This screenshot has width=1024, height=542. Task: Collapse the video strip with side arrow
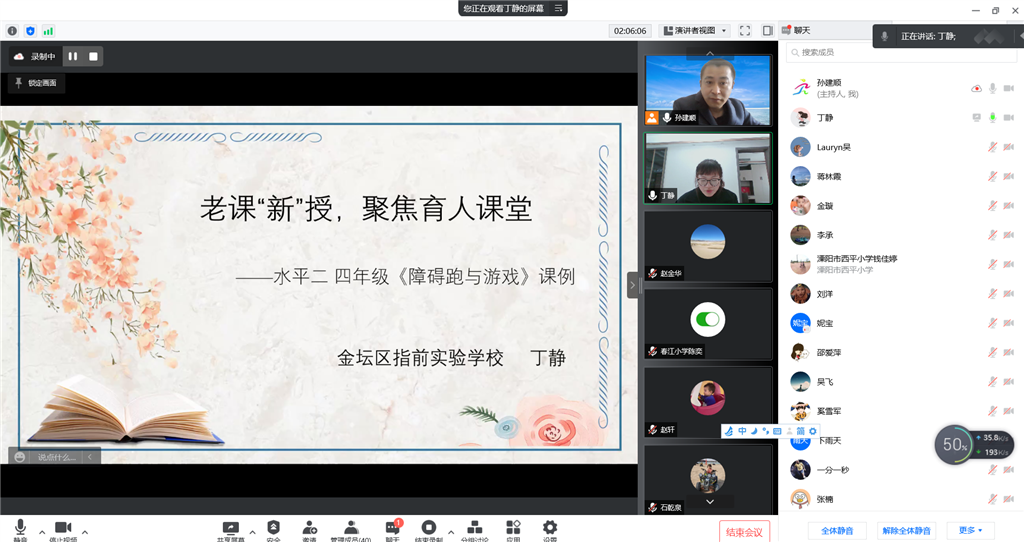pyautogui.click(x=632, y=285)
